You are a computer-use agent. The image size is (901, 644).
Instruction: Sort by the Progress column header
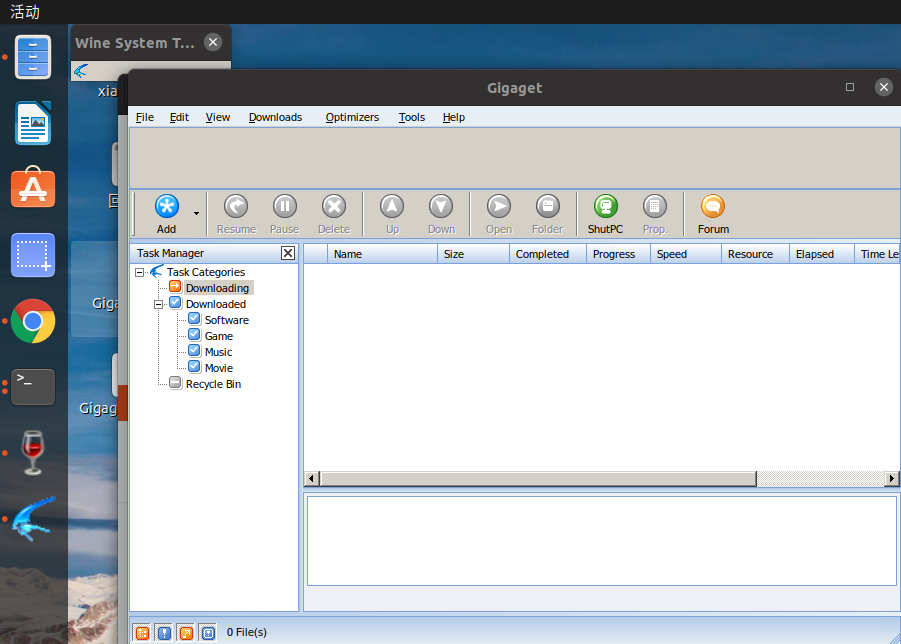(x=618, y=254)
